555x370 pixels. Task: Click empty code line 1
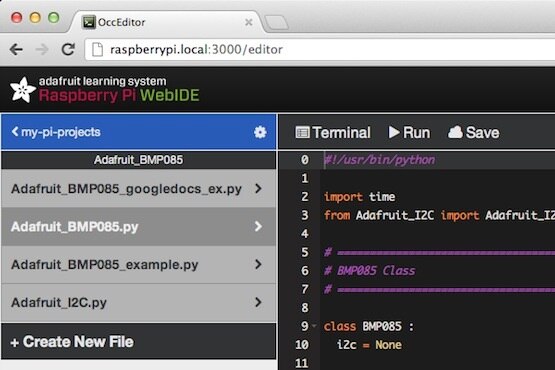click(x=438, y=178)
